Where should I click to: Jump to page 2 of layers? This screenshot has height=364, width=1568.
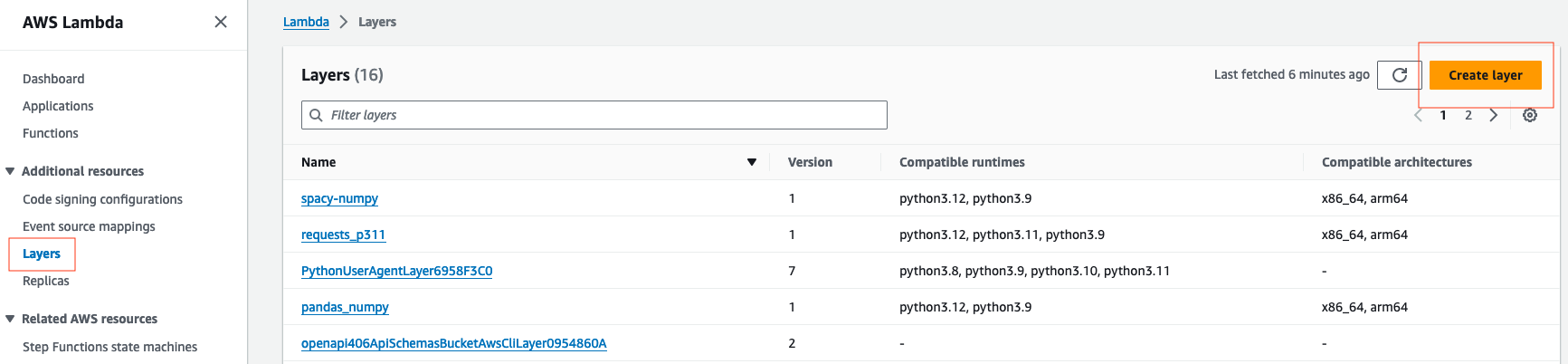(1468, 115)
